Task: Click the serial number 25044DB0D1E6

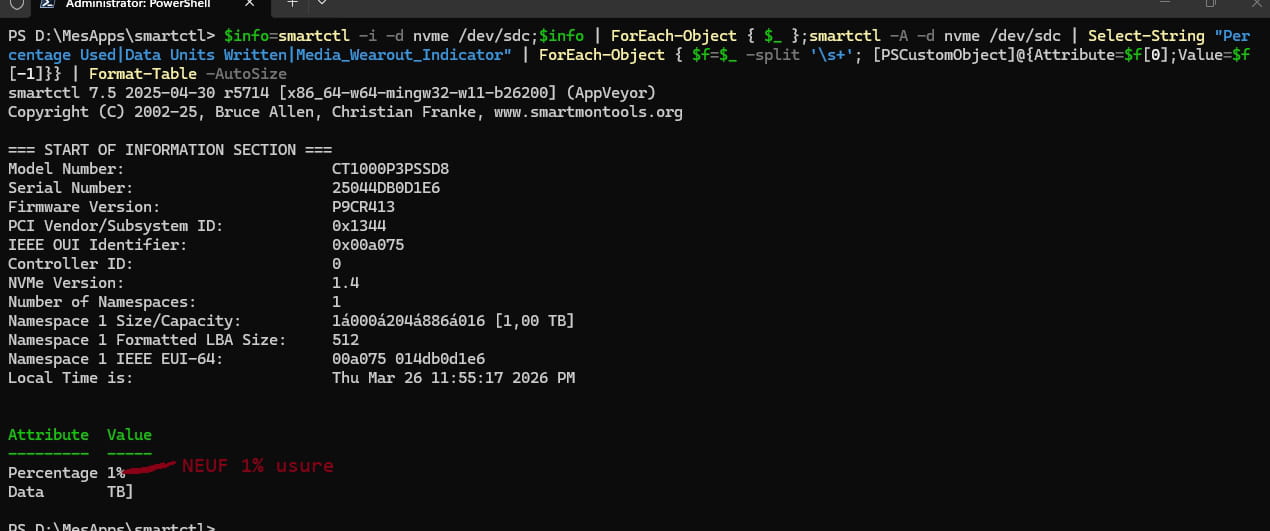Action: click(386, 188)
